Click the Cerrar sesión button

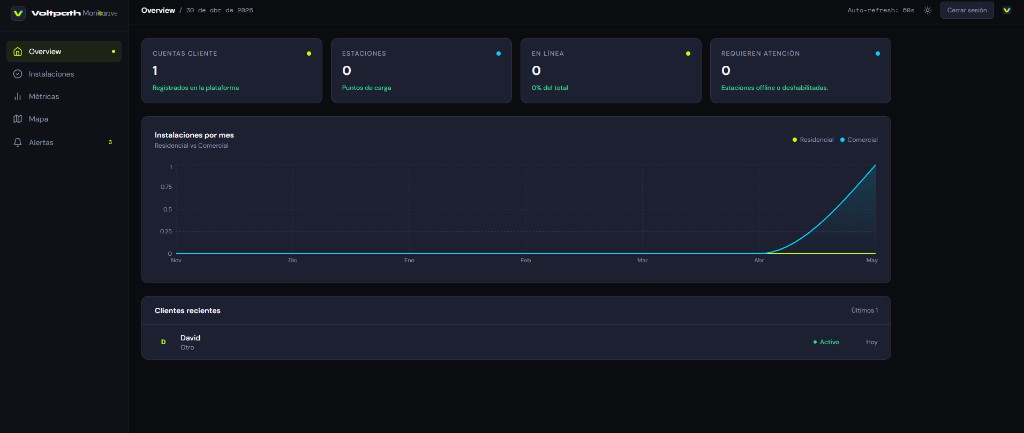pyautogui.click(x=967, y=10)
